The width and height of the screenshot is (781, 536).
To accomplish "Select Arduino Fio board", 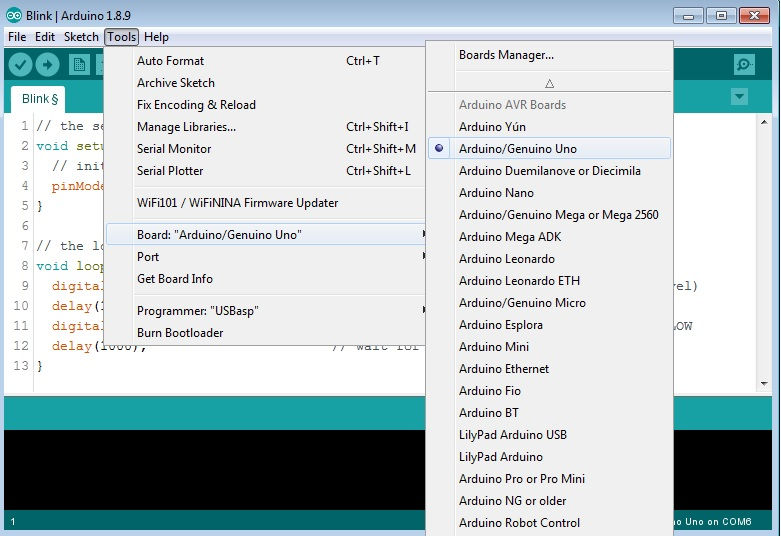I will (549, 391).
